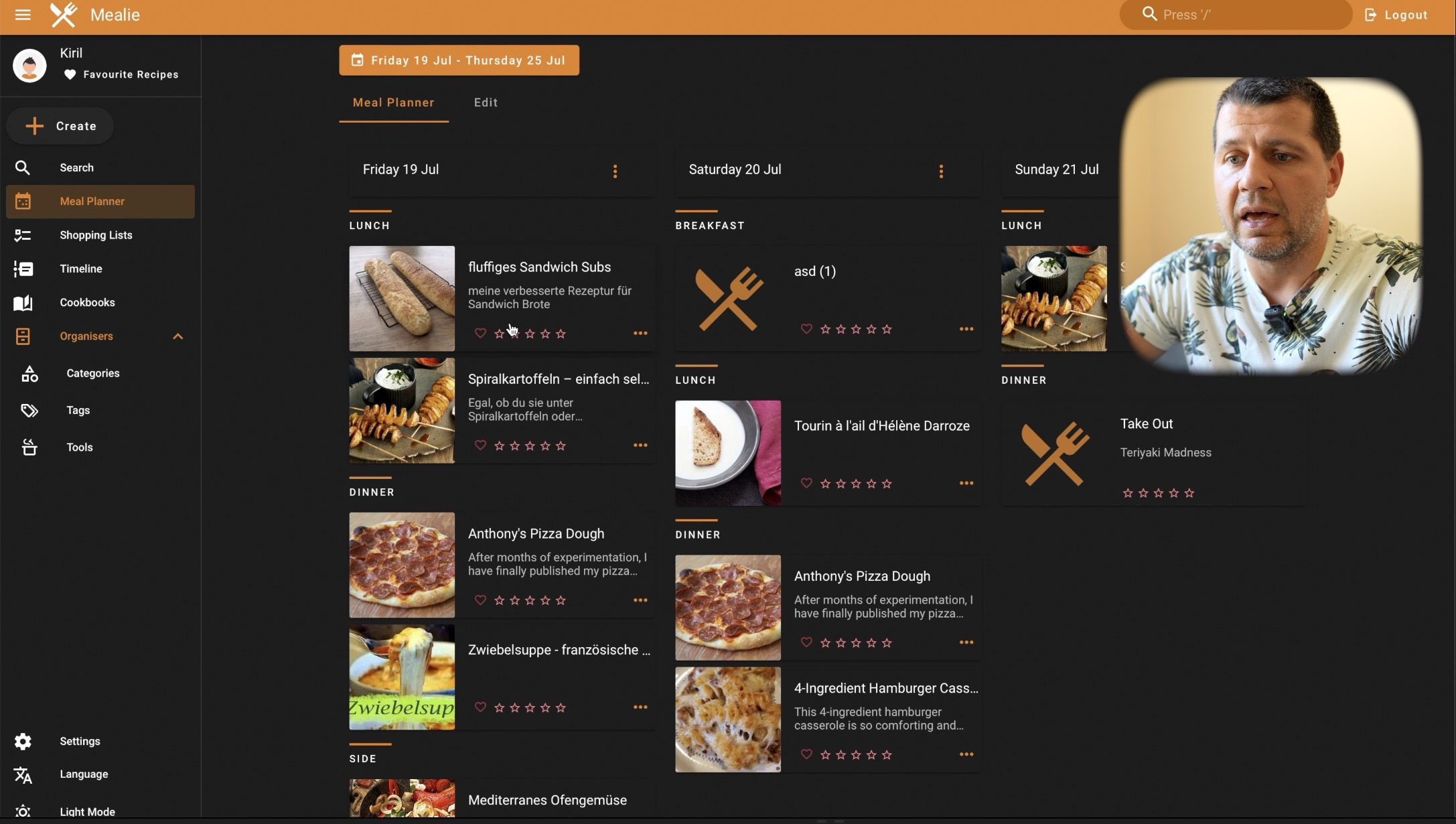1456x824 pixels.
Task: Click Anthony's Pizza Dough thumbnail Saturday
Action: point(727,606)
